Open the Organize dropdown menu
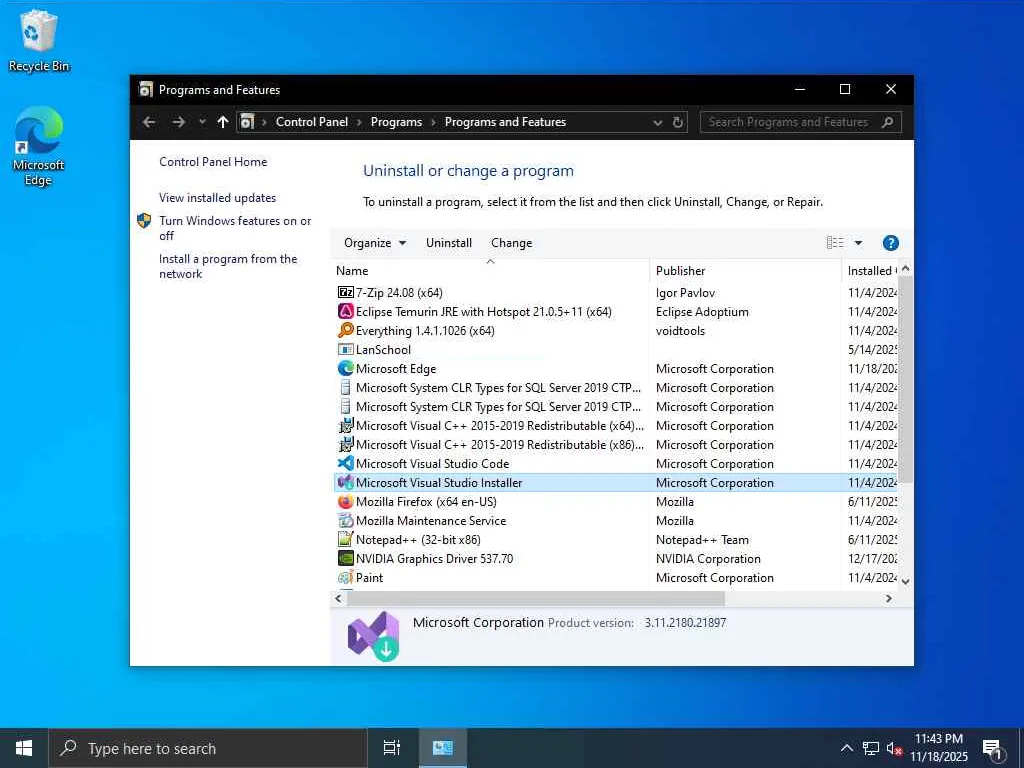 (375, 243)
